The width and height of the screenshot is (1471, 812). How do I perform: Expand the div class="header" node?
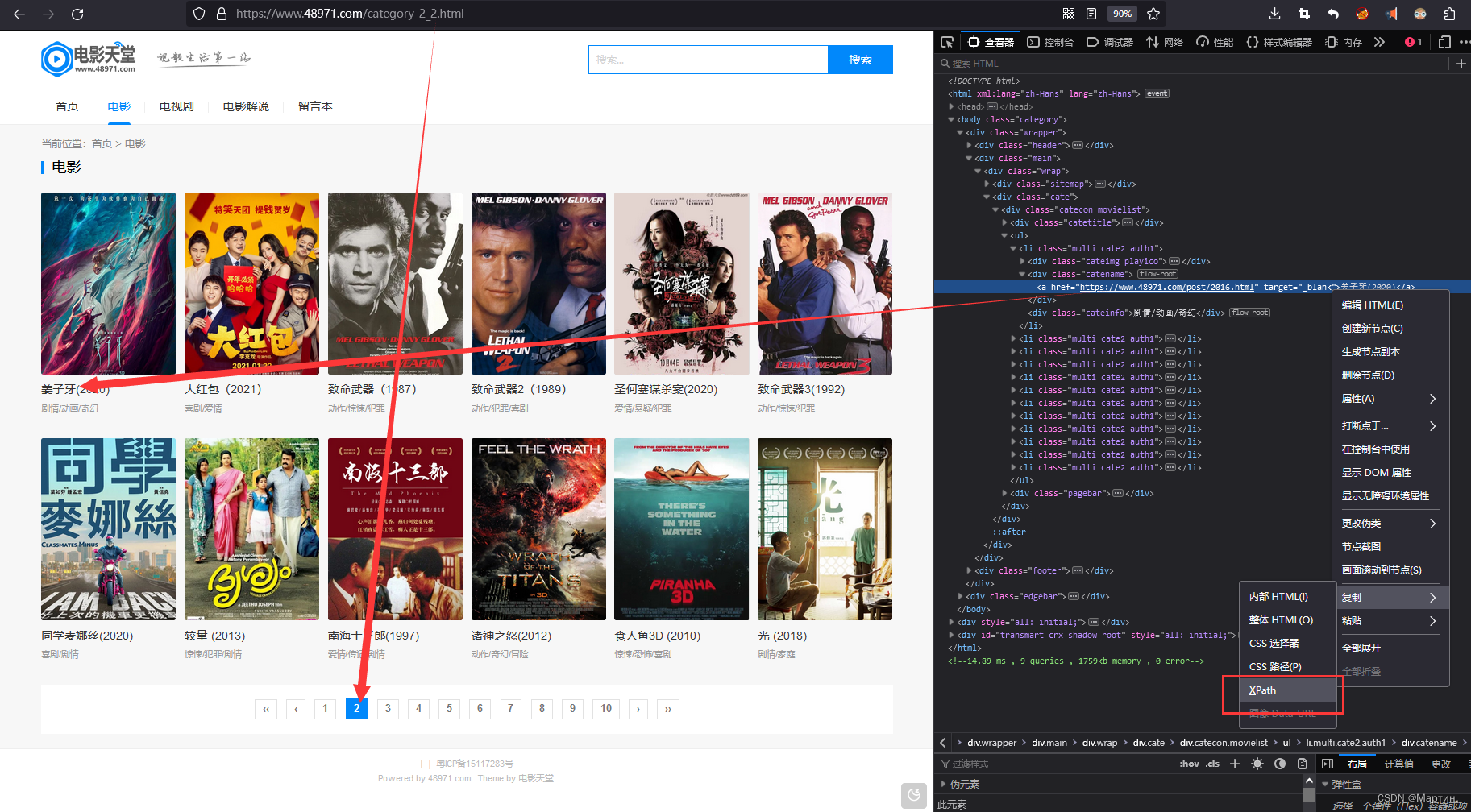pos(969,145)
